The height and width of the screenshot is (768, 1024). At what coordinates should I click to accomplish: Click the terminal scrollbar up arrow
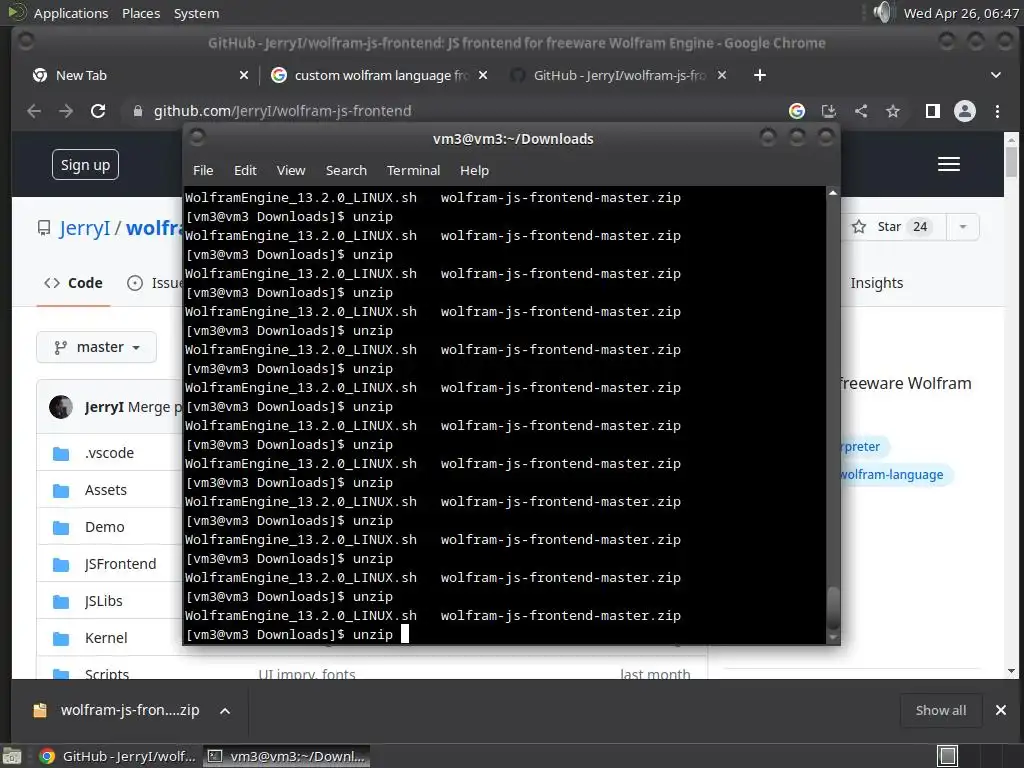click(833, 193)
